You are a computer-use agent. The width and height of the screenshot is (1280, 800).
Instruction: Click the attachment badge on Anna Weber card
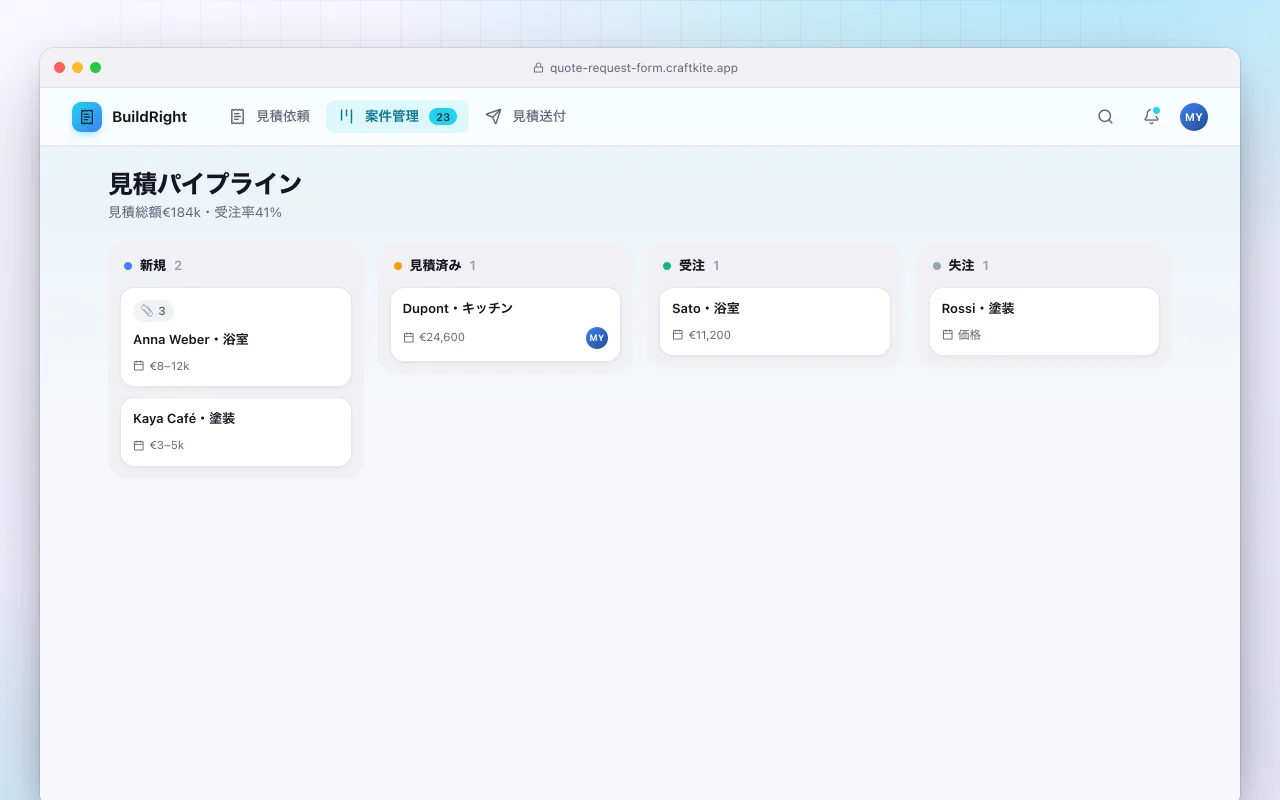[154, 311]
